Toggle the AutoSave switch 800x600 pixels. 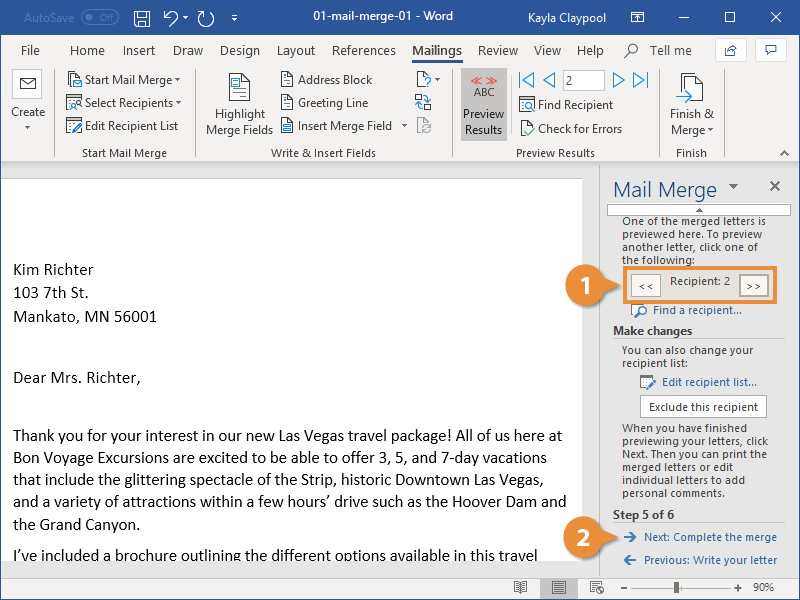pyautogui.click(x=99, y=18)
